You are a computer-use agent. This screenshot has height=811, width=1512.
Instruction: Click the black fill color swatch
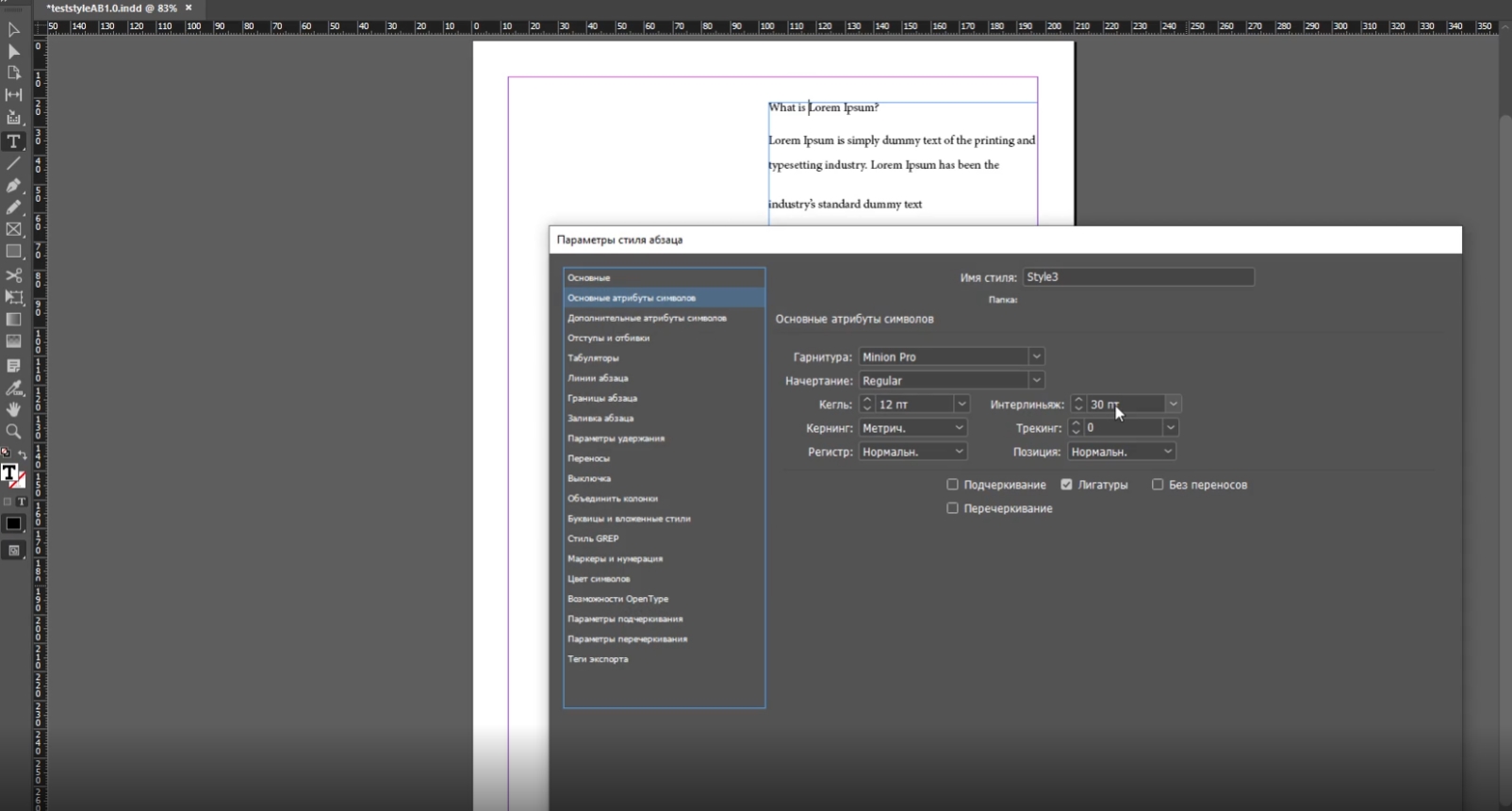[13, 523]
